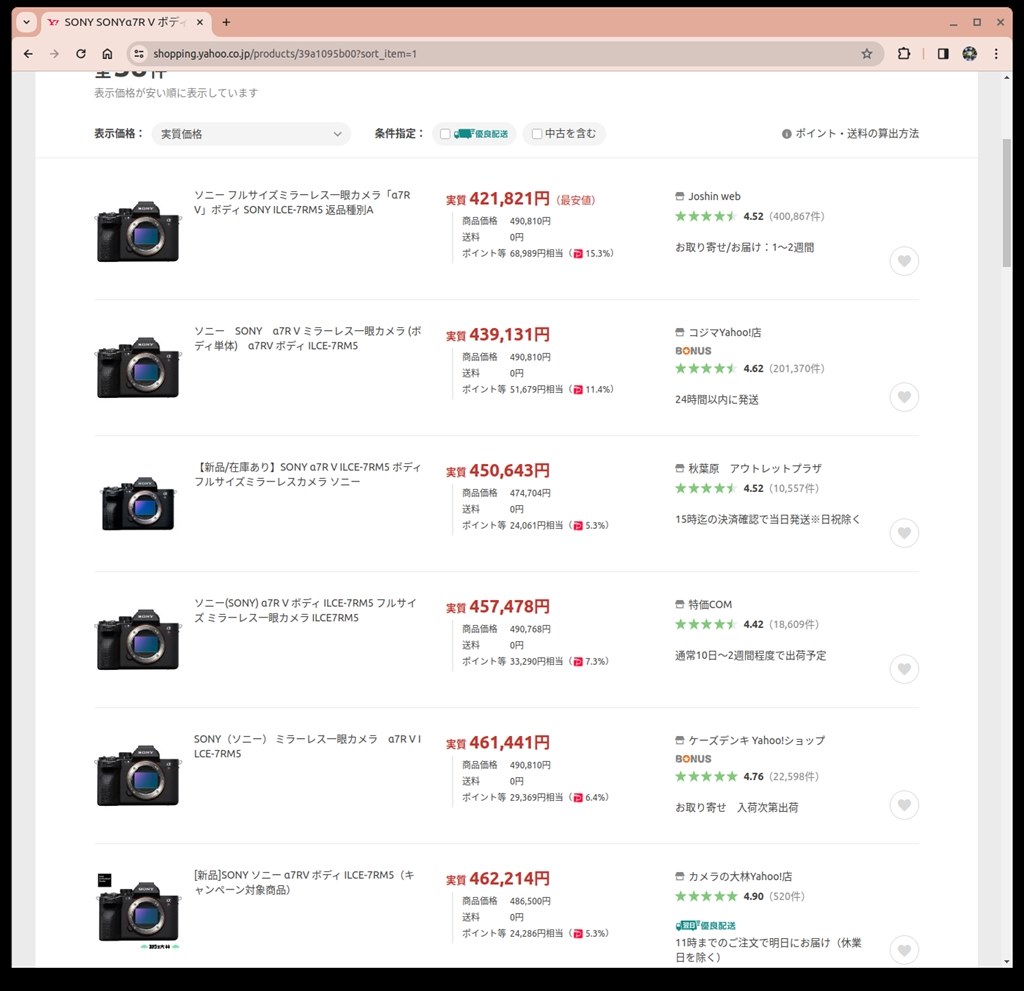
Task: Open the コジマYahoo!店 store link
Action: [724, 333]
